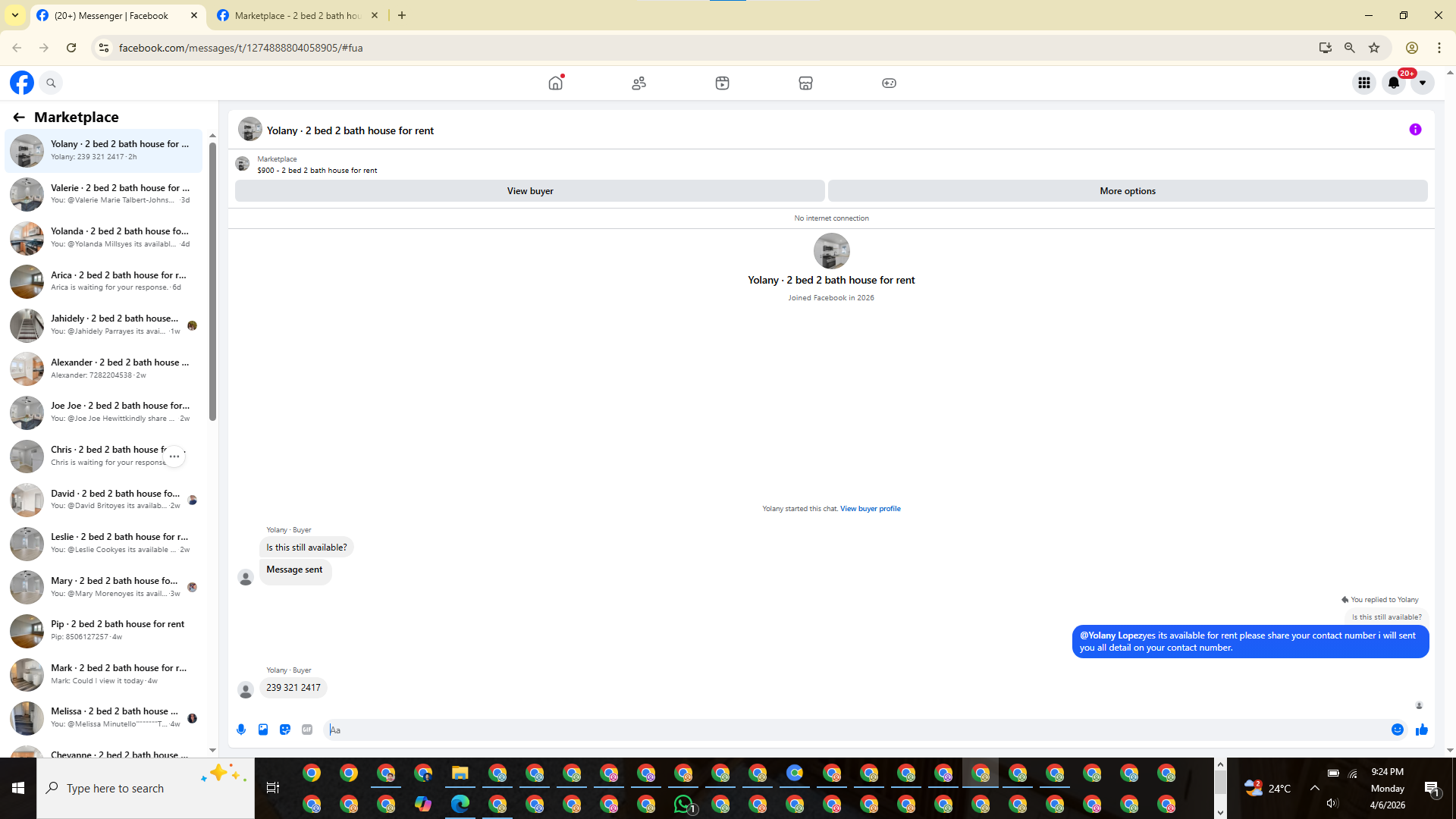
Task: Click 'Is this still available?' buyer message
Action: coord(306,548)
